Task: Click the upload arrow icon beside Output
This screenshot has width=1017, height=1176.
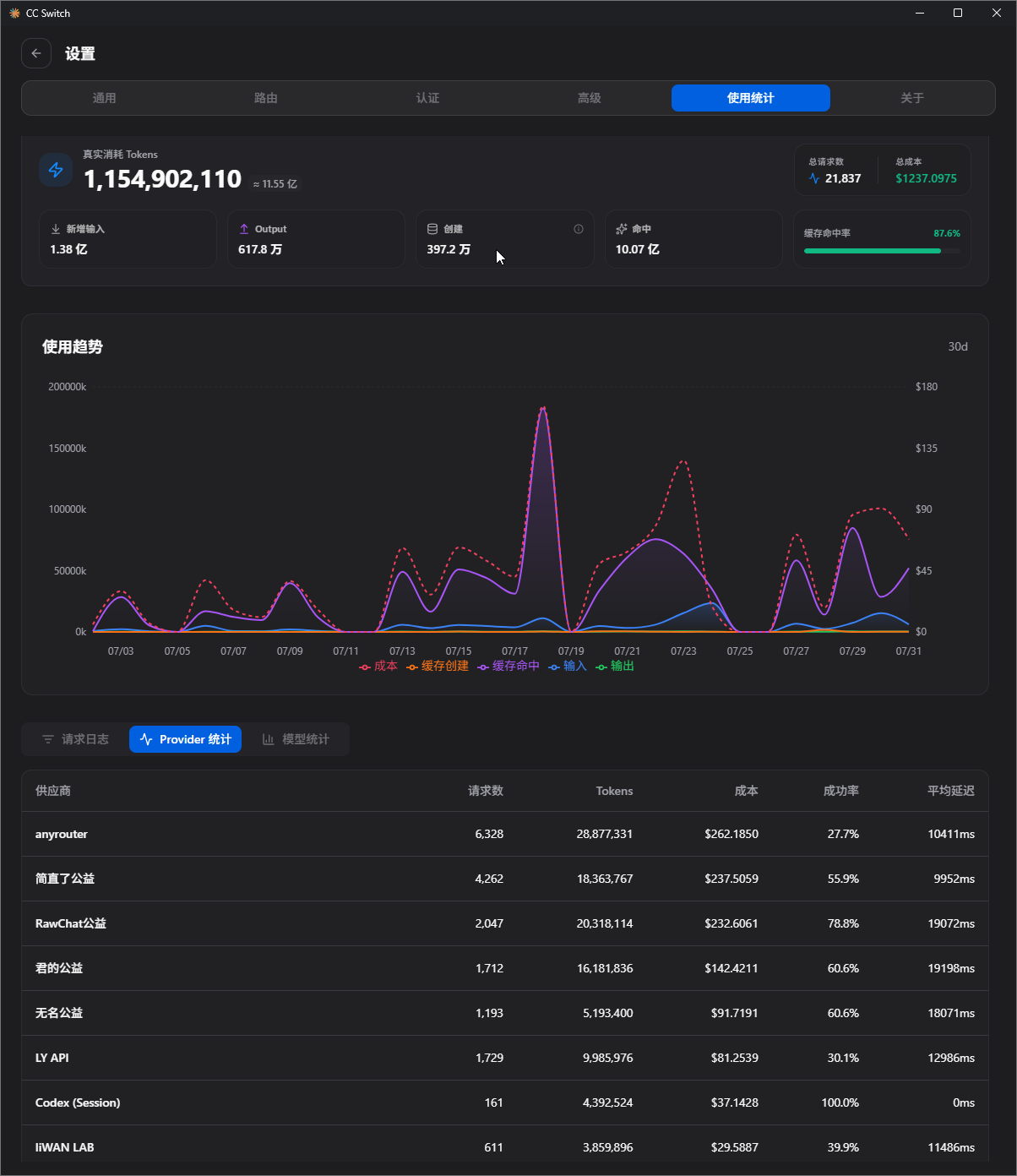Action: [x=244, y=229]
